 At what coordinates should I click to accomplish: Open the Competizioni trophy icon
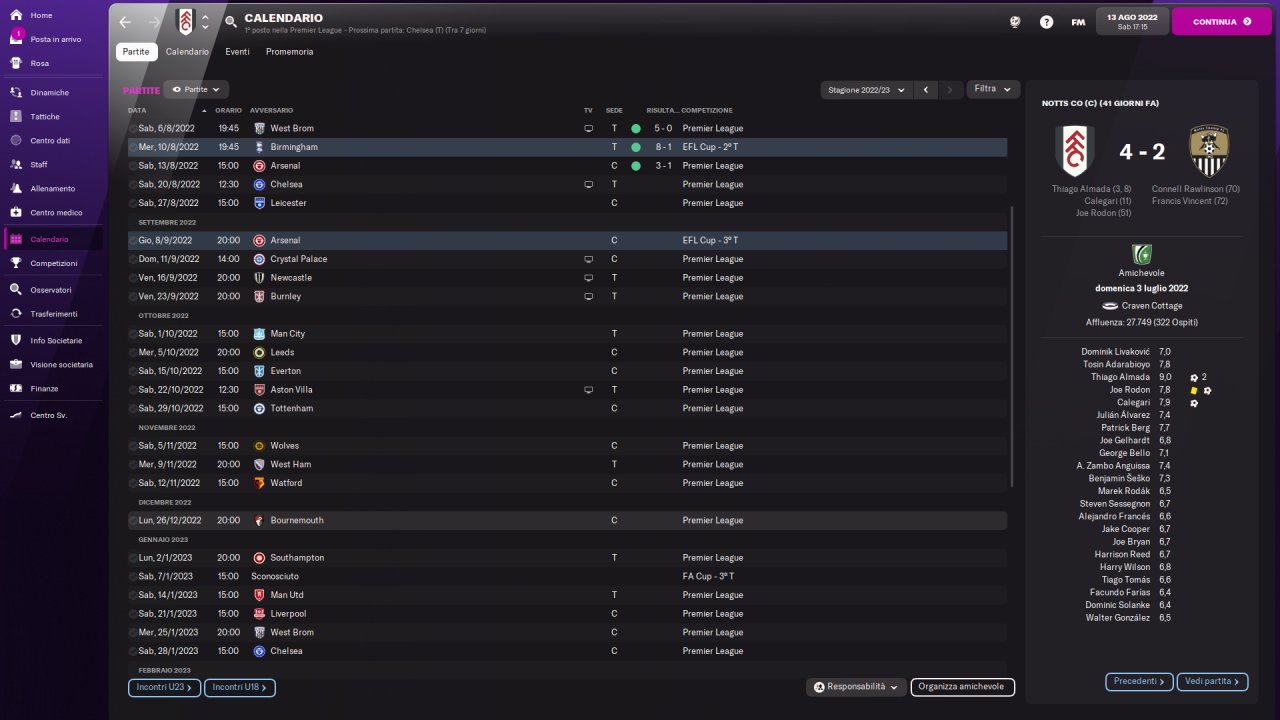click(16, 263)
